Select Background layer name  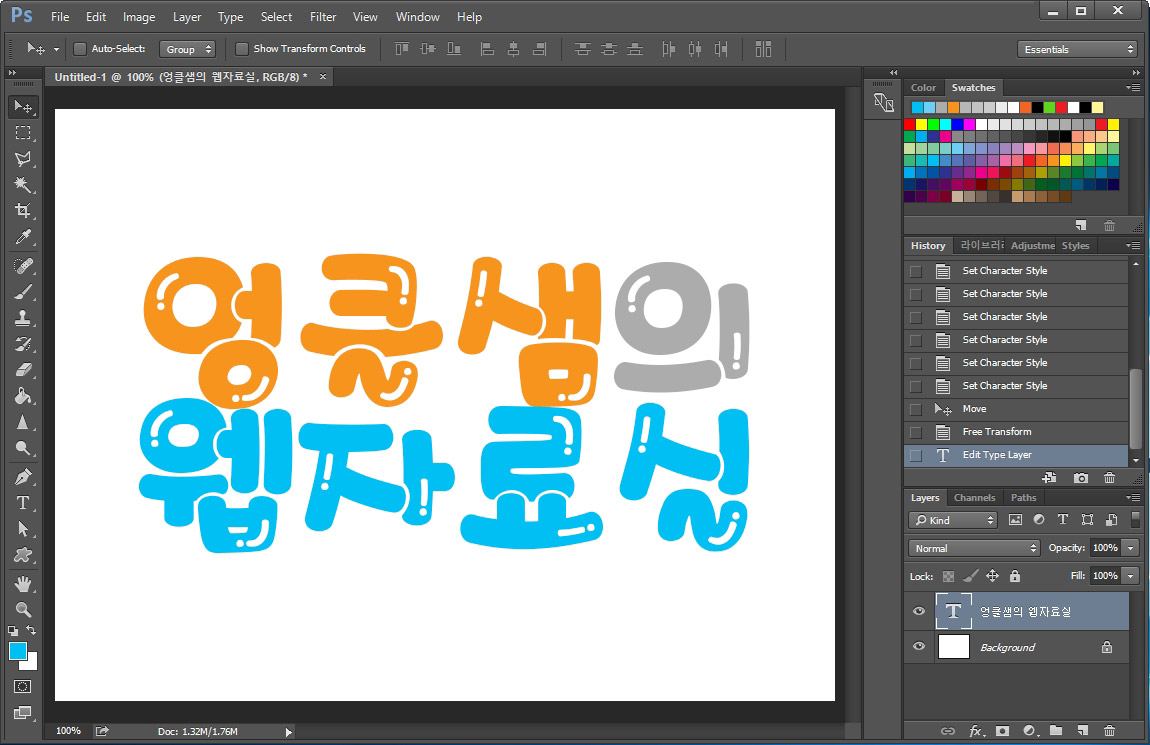1007,647
